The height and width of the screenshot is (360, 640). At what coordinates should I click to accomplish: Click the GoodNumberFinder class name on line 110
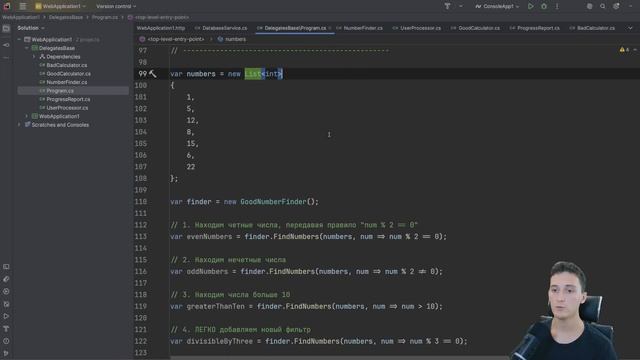tap(273, 202)
